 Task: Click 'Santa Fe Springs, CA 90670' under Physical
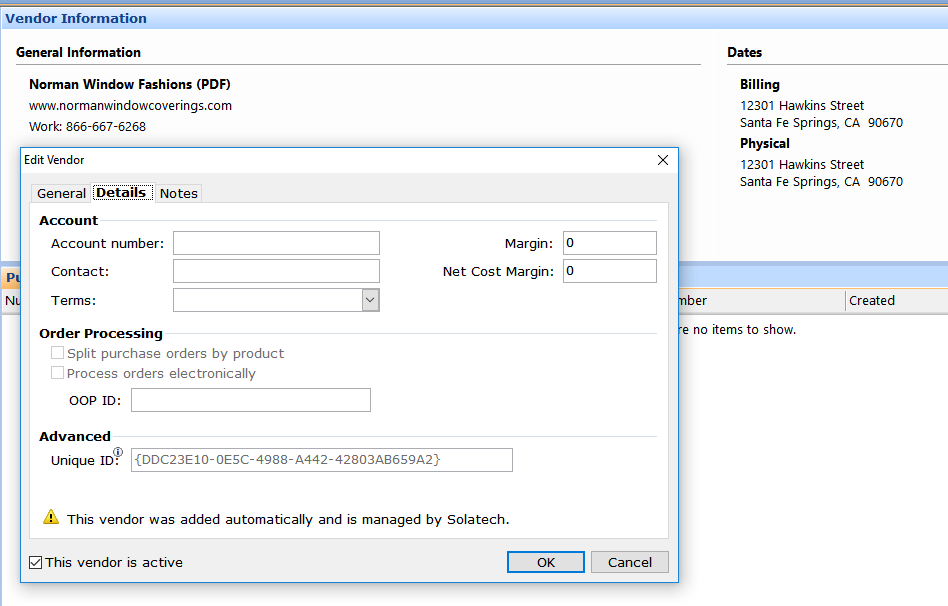[x=821, y=181]
